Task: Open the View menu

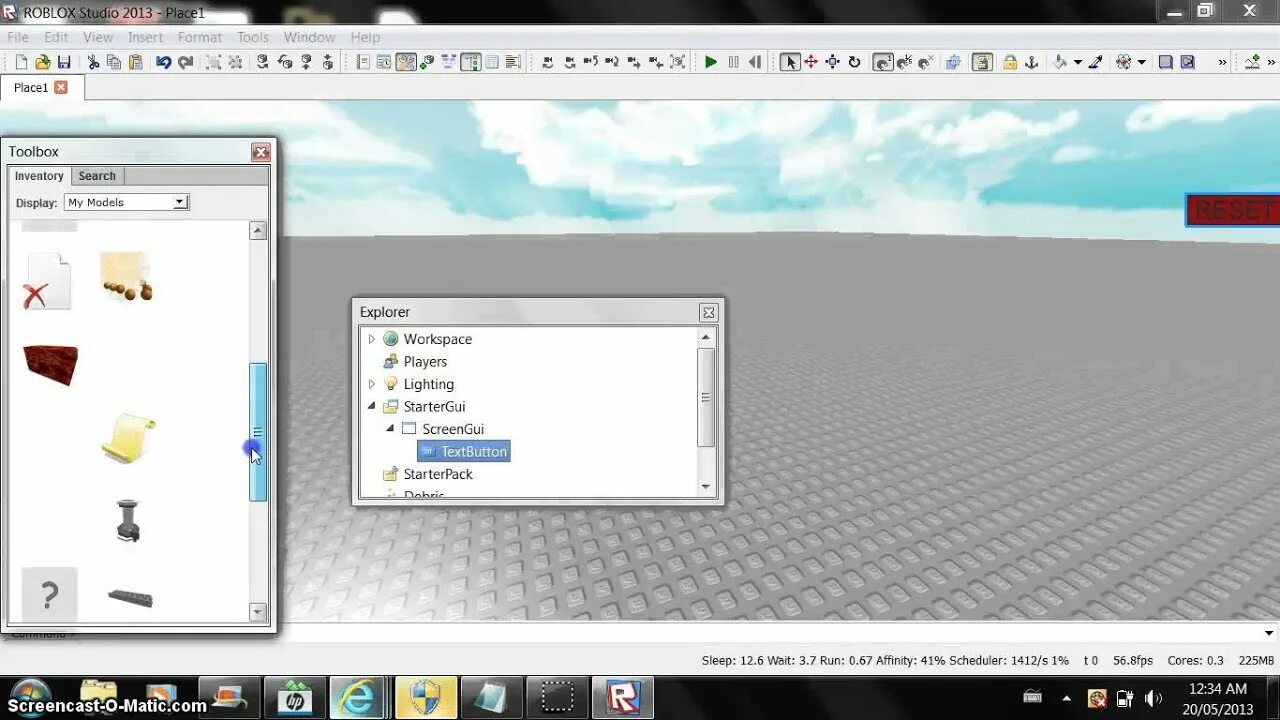Action: tap(98, 37)
